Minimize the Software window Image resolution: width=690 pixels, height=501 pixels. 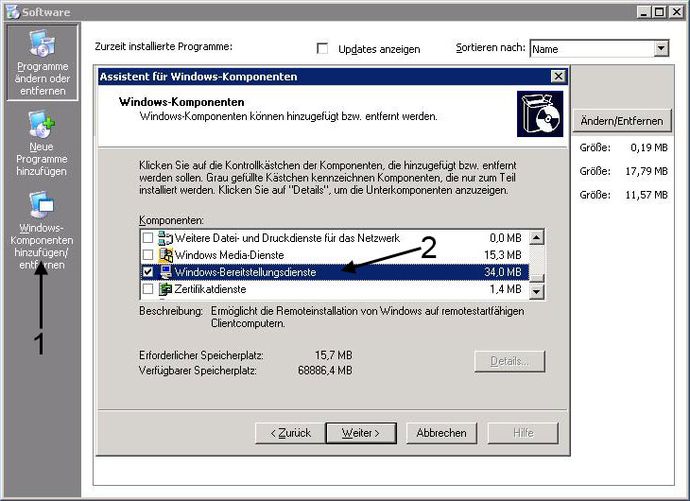pyautogui.click(x=644, y=12)
